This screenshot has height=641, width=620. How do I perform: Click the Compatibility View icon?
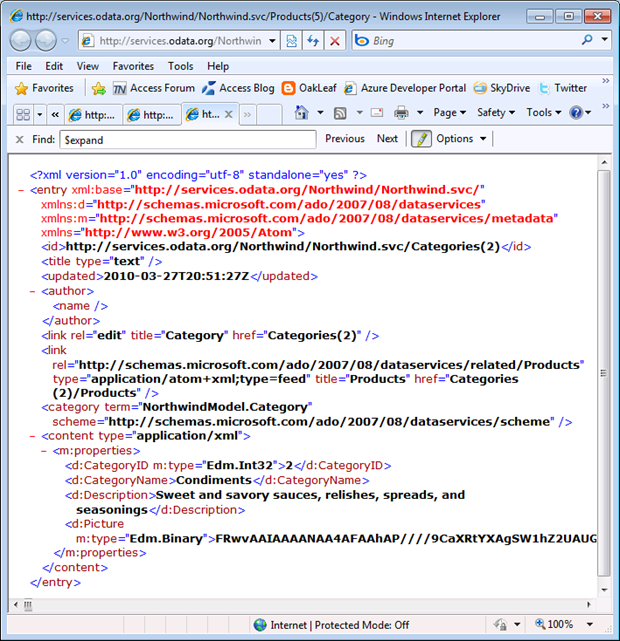(x=291, y=41)
